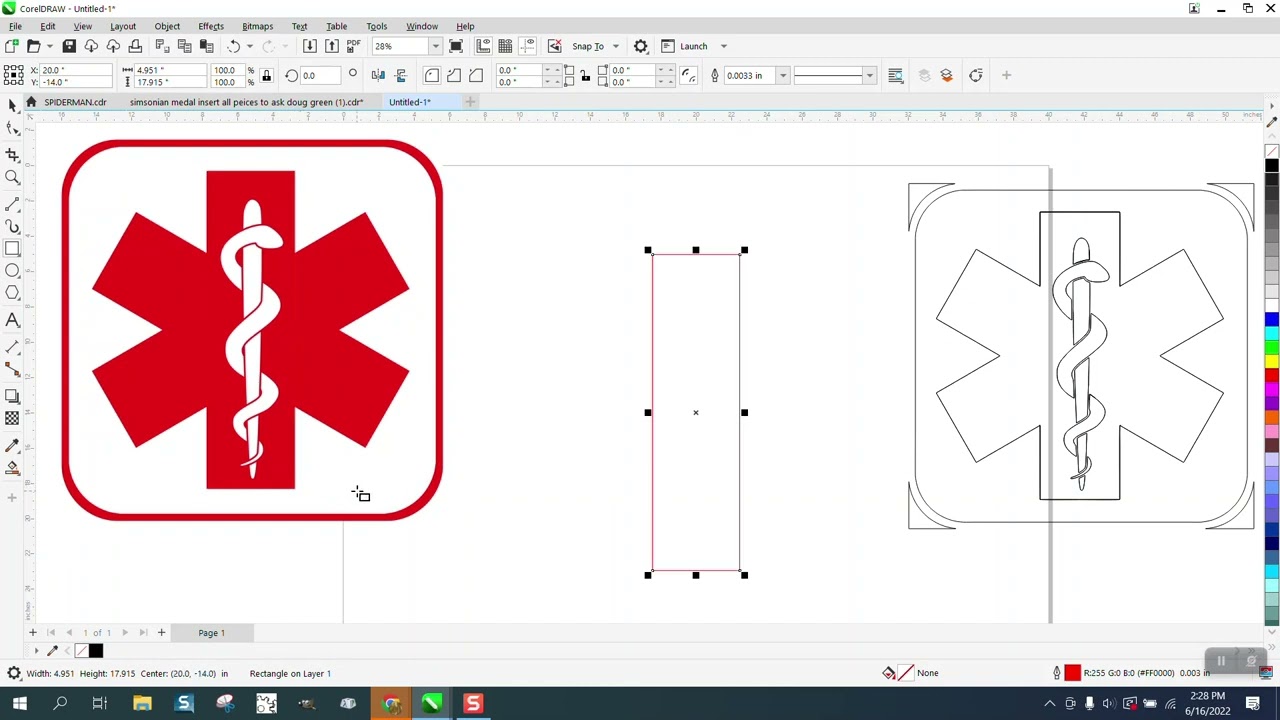
Task: Open File Explorer from the taskbar
Action: pyautogui.click(x=142, y=704)
